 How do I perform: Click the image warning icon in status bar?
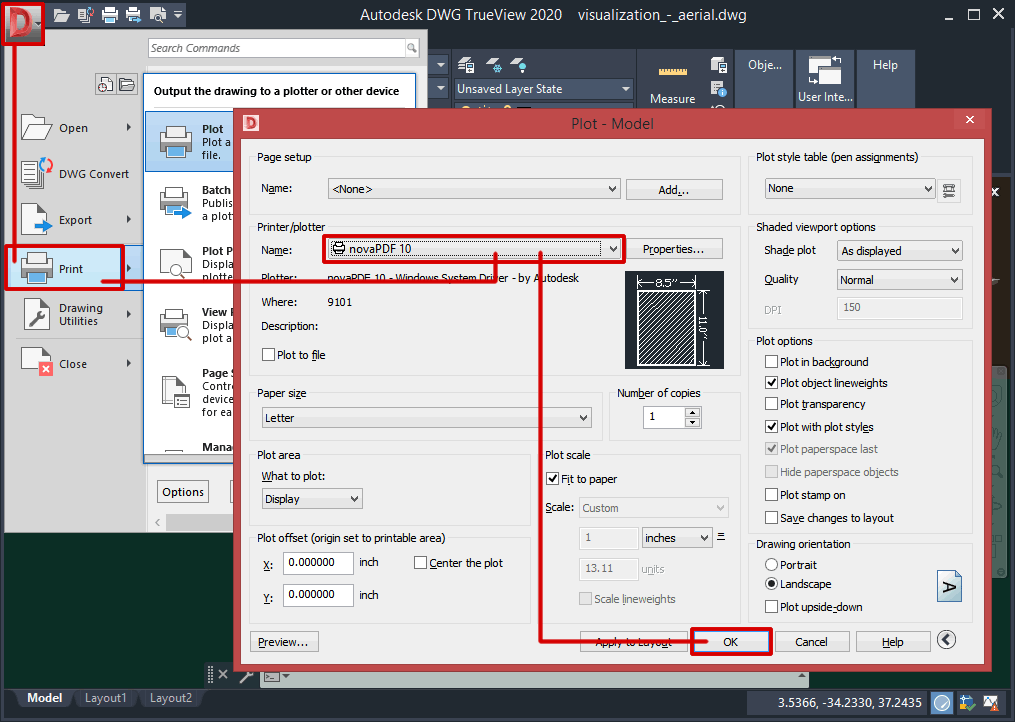tap(991, 703)
